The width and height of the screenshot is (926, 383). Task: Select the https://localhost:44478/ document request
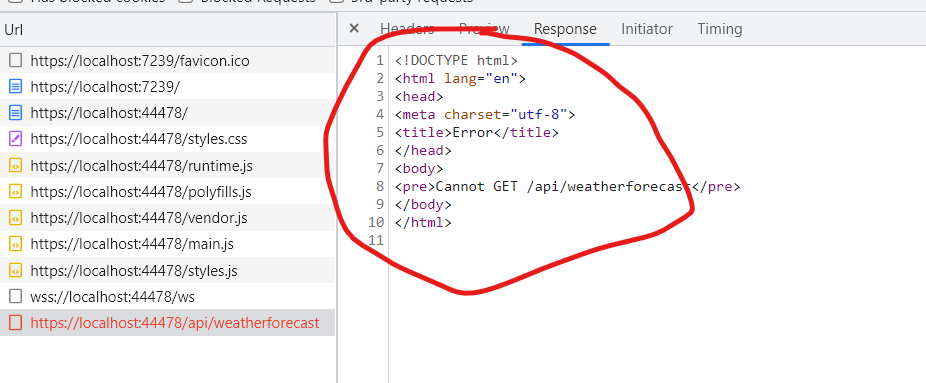tap(167, 112)
